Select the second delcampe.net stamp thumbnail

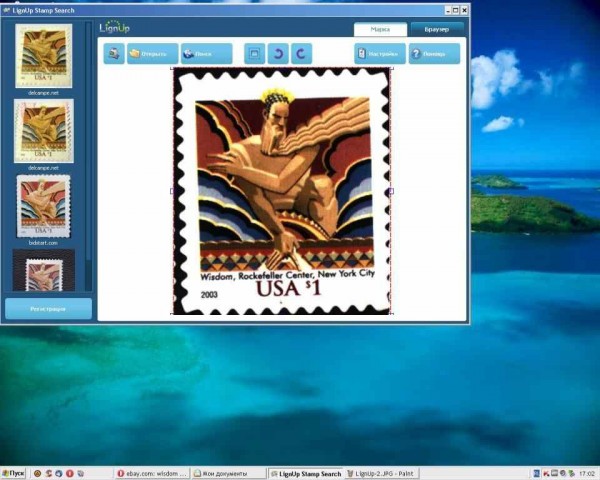click(44, 131)
